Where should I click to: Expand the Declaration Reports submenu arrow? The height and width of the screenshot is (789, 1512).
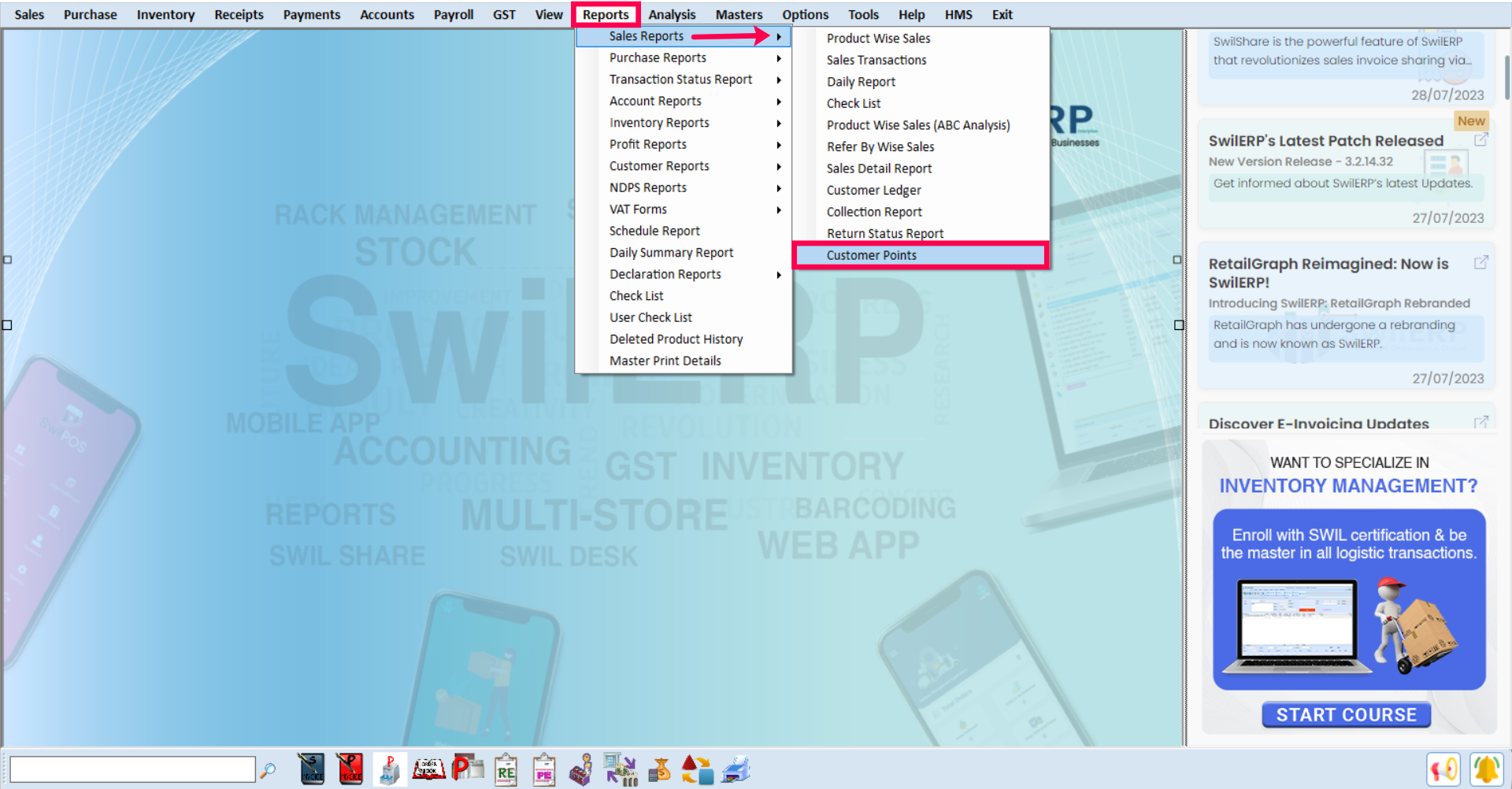(779, 275)
